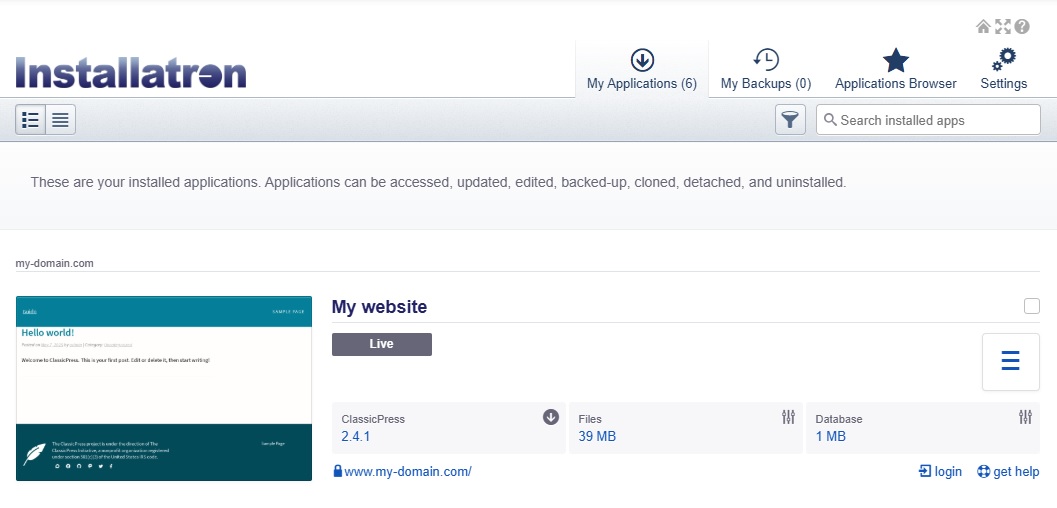Click the filter funnel icon

pos(790,120)
